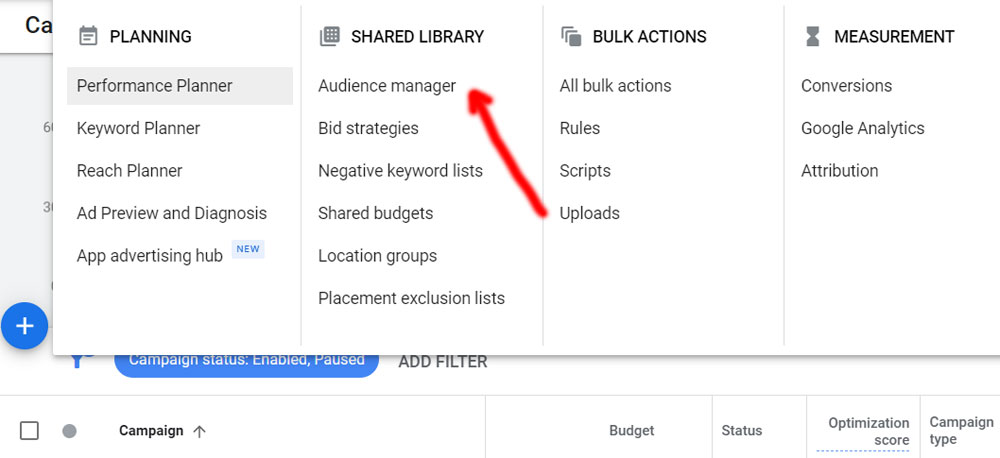Image resolution: width=1000 pixels, height=458 pixels.
Task: Click the NEW badge beside App advertising hub
Action: 248,249
